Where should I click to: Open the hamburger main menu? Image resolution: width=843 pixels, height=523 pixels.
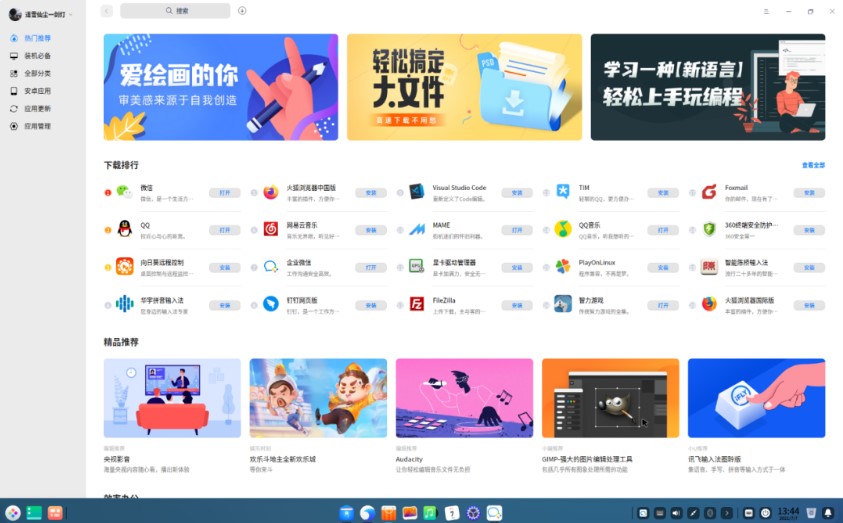[x=766, y=11]
